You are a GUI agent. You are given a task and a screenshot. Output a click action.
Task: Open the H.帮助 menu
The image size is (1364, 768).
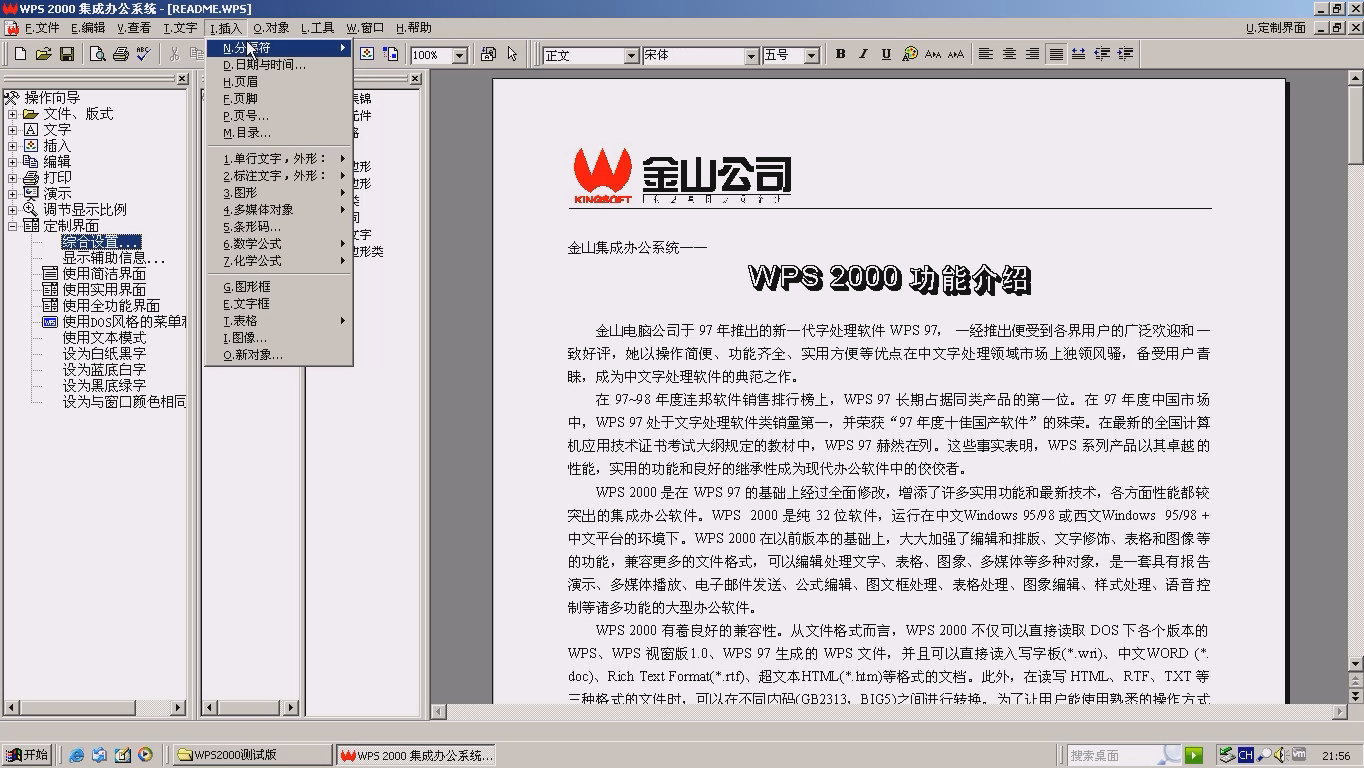[414, 28]
